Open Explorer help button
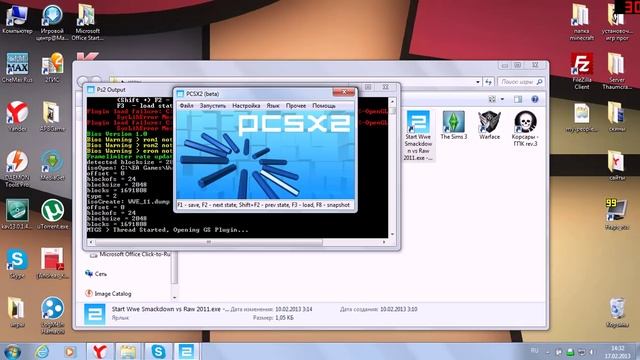The width and height of the screenshot is (640, 360). (535, 99)
